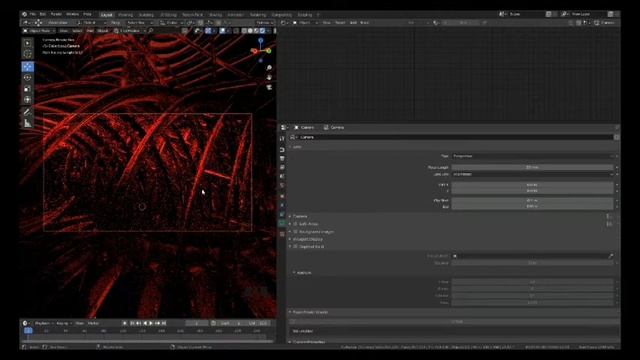Select the Move tool in viewport toolbar
Image resolution: width=640 pixels, height=360 pixels.
(x=27, y=67)
